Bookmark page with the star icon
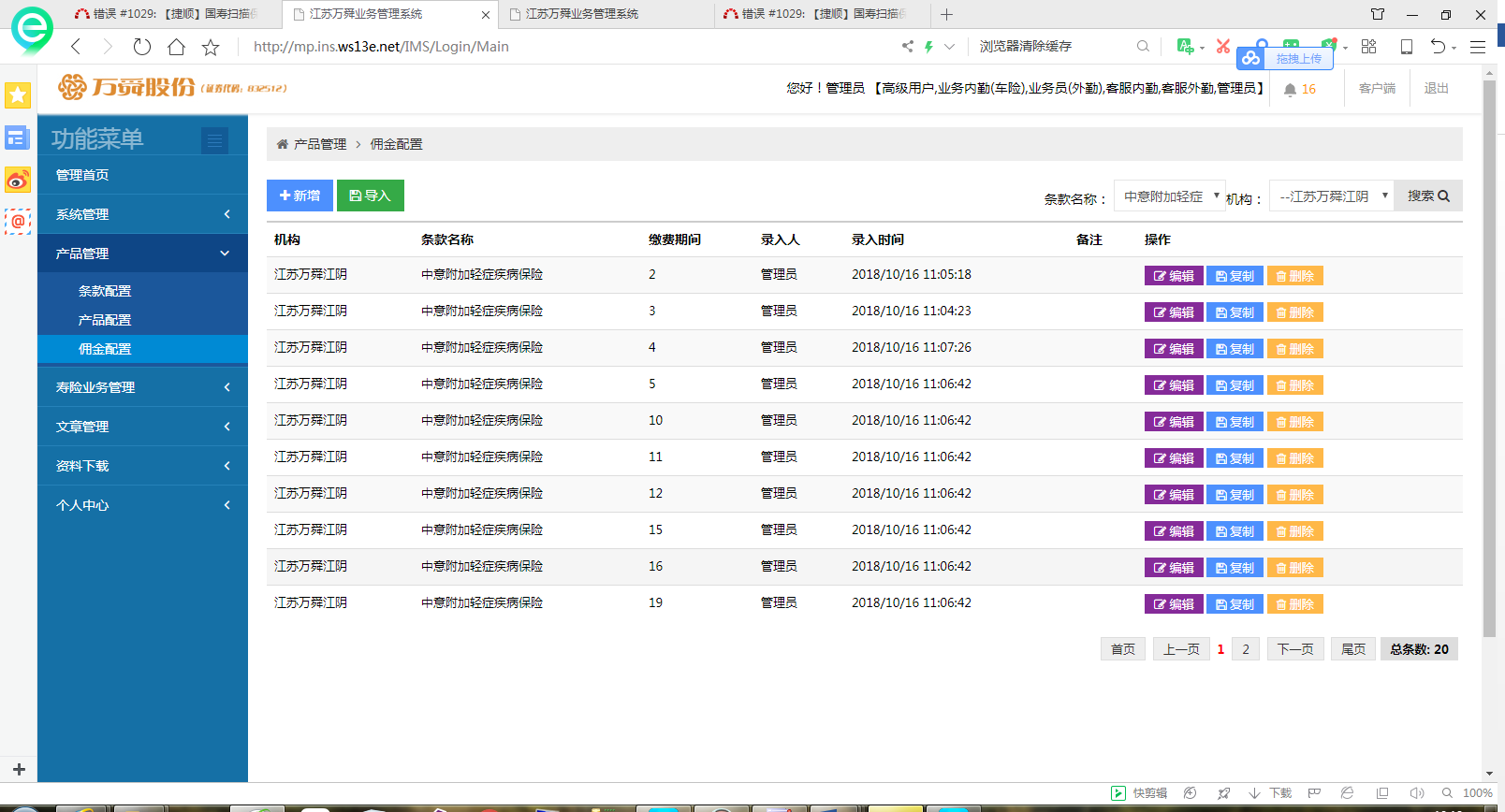The width and height of the screenshot is (1505, 812). point(211,47)
